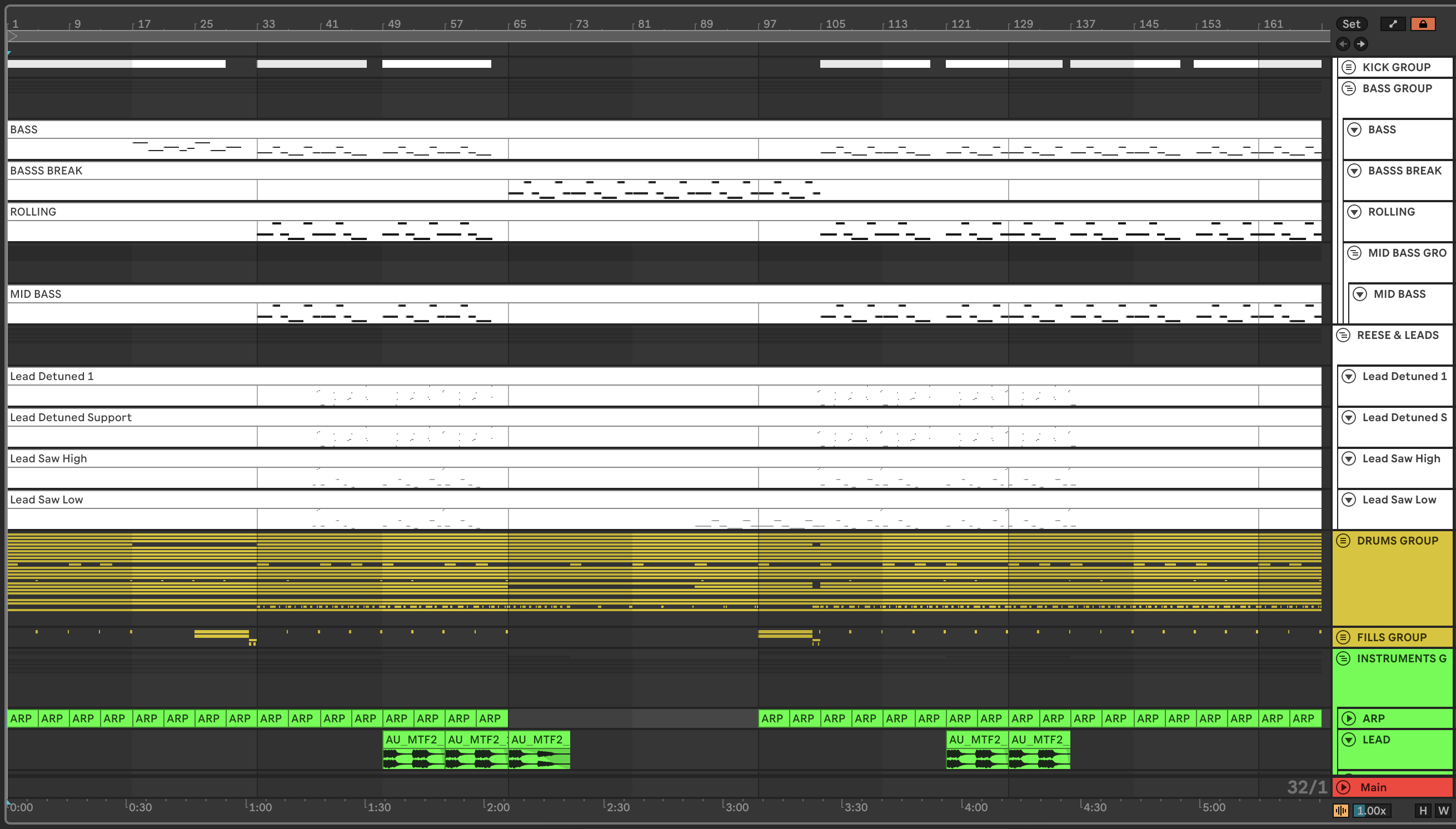
Task: Collapse the ROLLING track arrow
Action: pyautogui.click(x=1354, y=212)
